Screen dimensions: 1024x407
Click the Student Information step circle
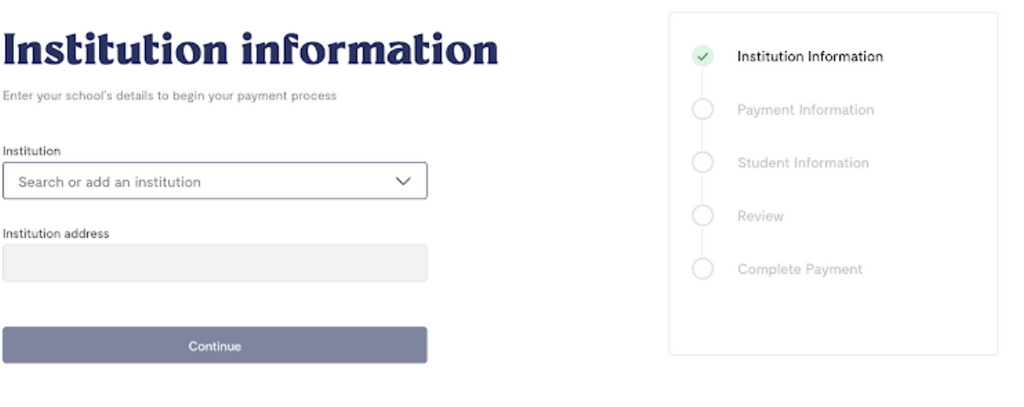pyautogui.click(x=703, y=163)
